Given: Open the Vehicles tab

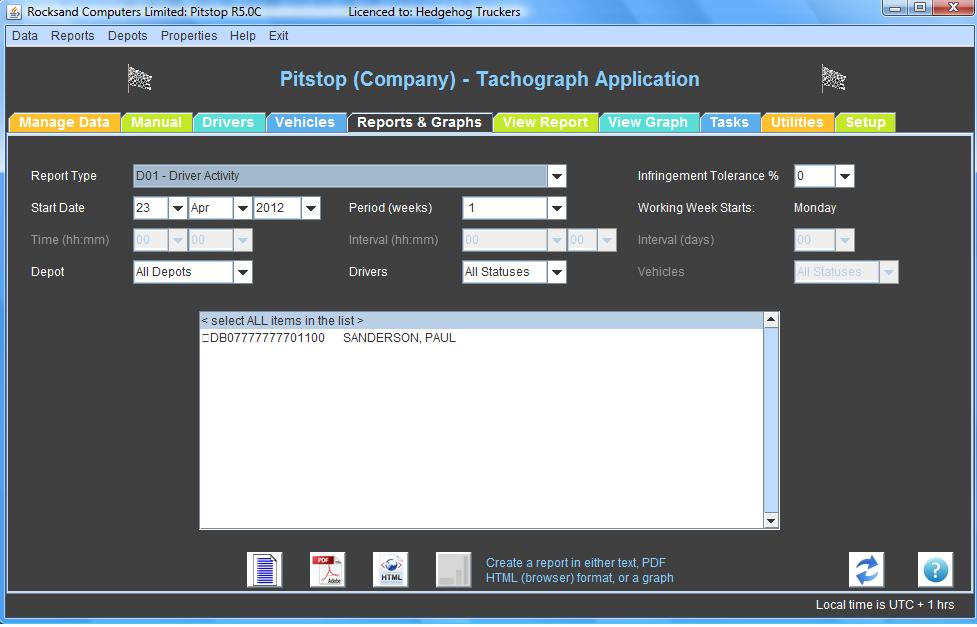Looking at the screenshot, I should (x=305, y=122).
